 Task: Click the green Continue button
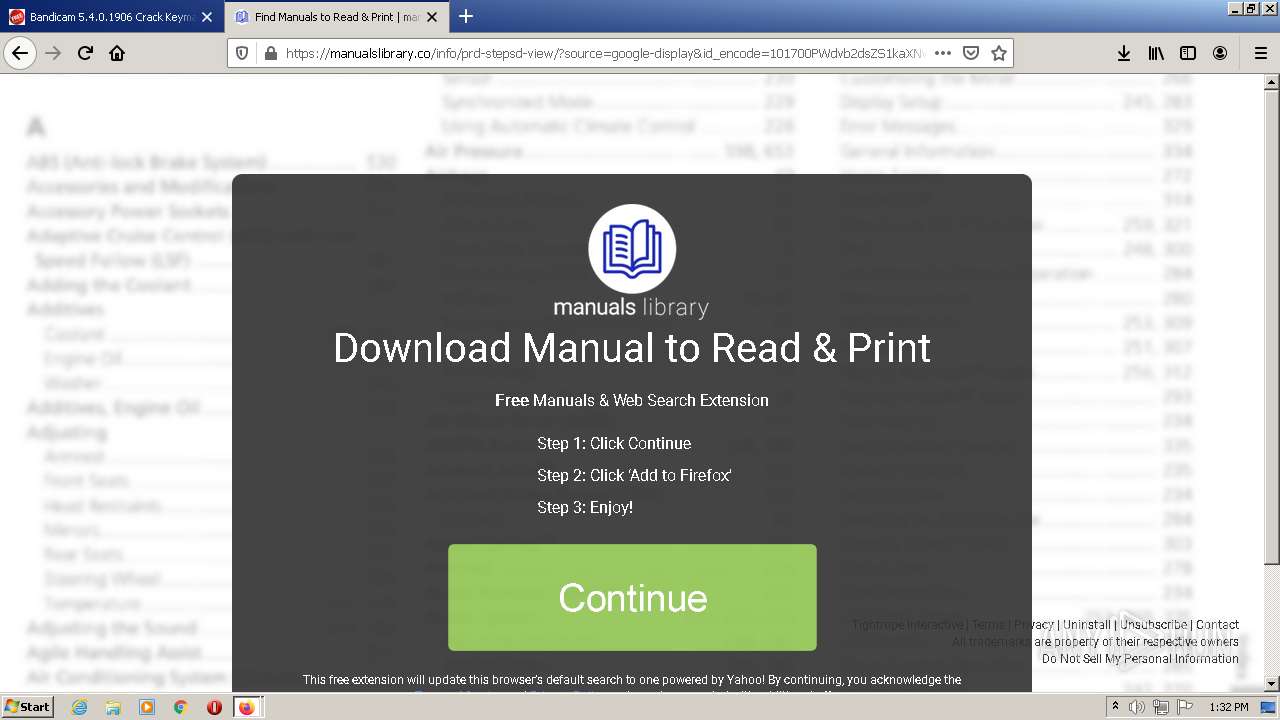click(x=632, y=598)
